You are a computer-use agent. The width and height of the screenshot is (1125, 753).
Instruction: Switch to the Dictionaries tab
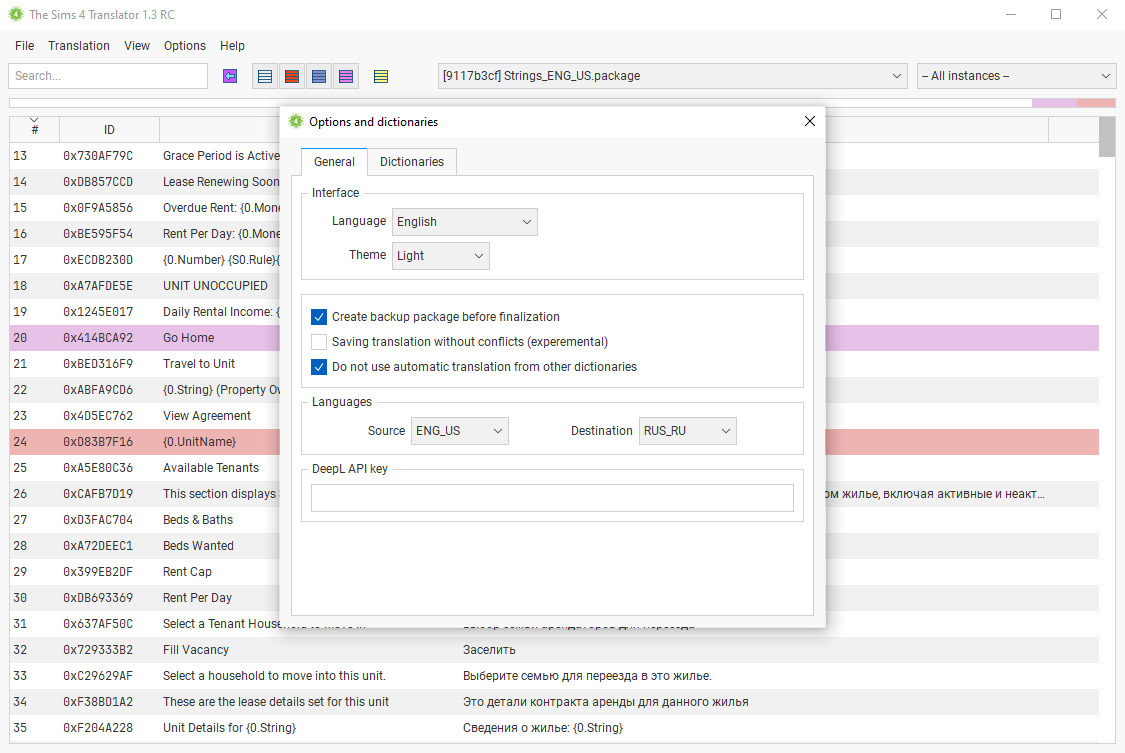[412, 162]
